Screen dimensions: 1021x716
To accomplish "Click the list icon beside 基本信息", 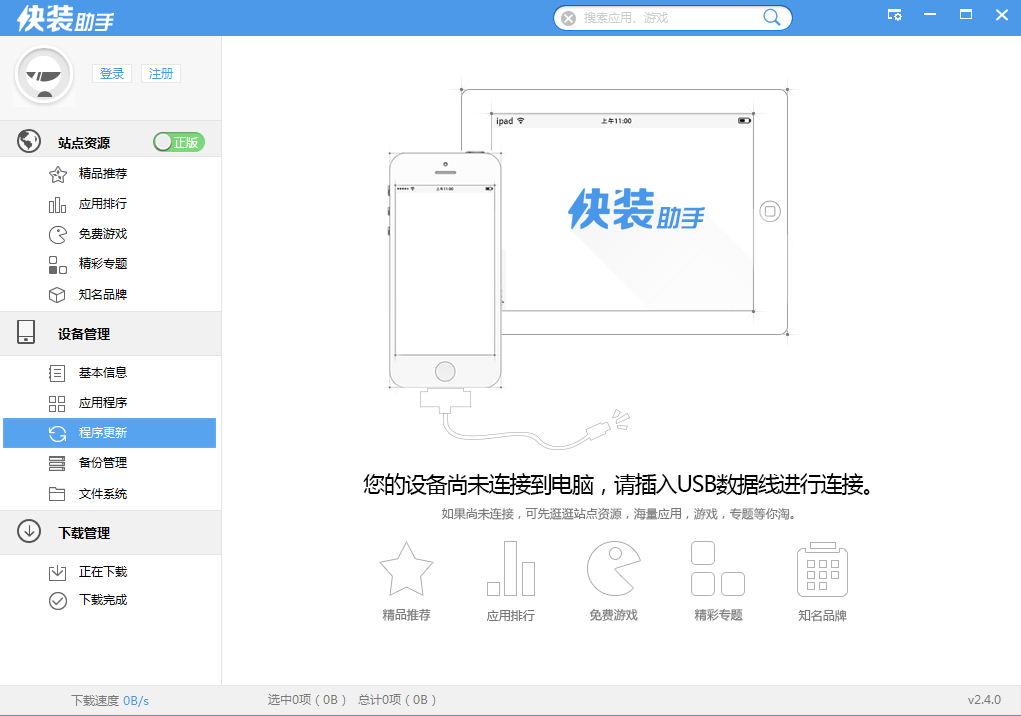I will (57, 373).
